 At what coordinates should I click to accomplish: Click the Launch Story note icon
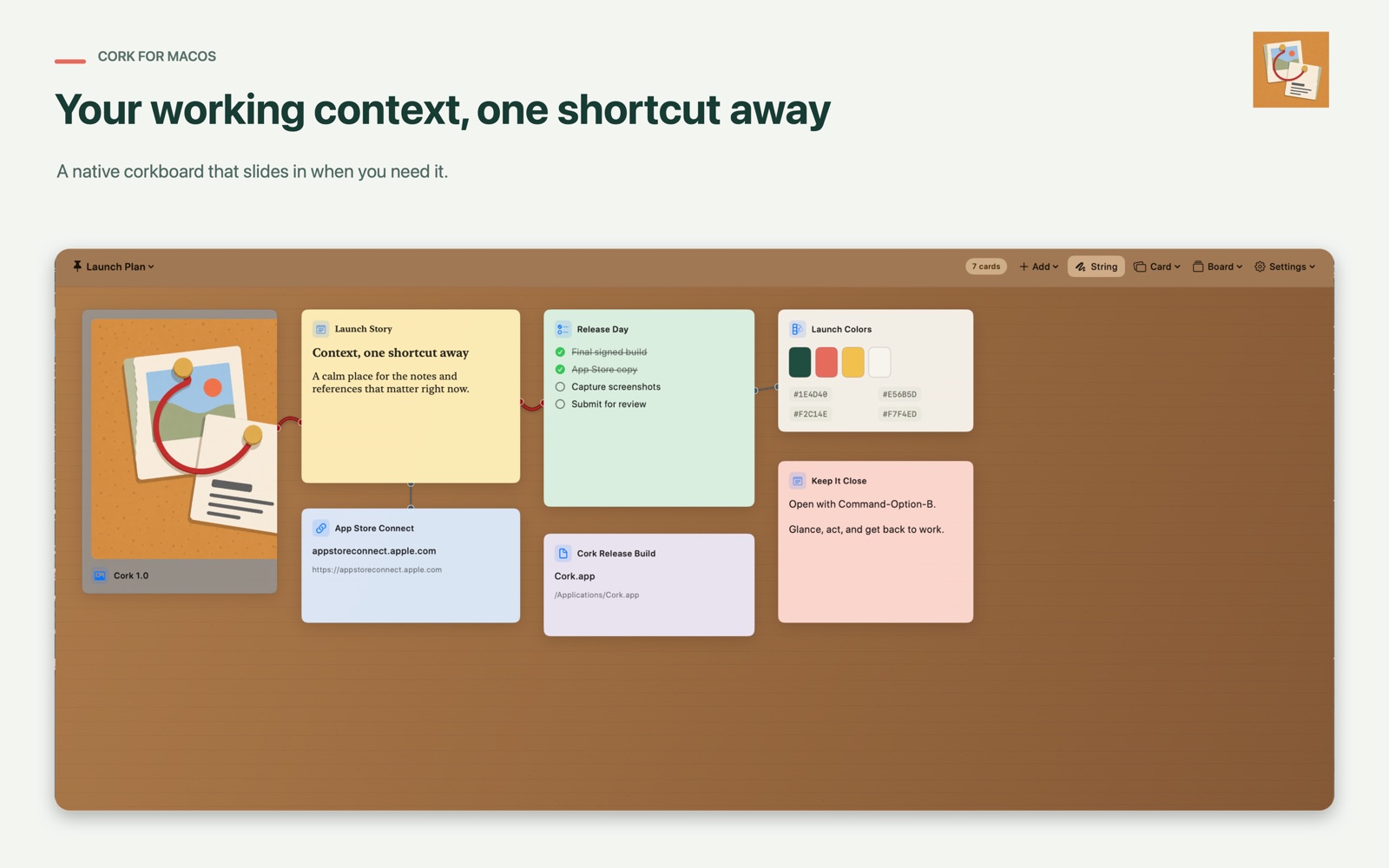click(x=320, y=329)
